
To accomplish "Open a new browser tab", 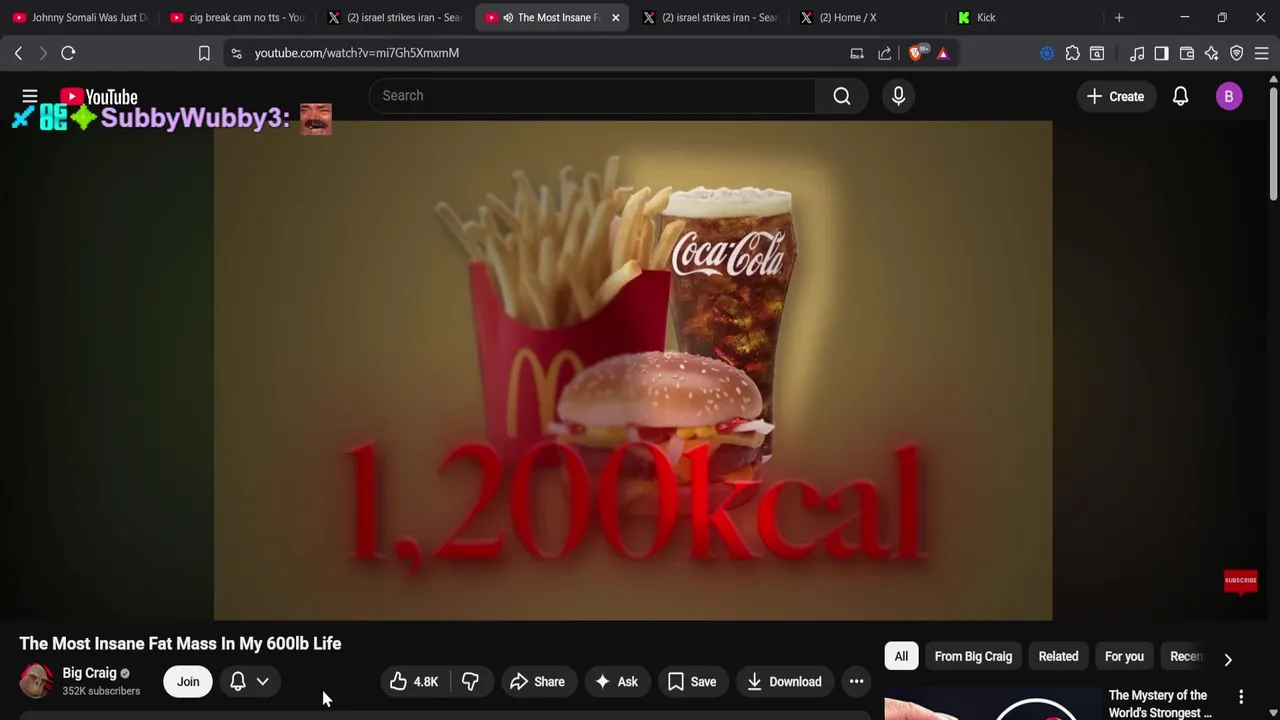I will pos(1119,17).
